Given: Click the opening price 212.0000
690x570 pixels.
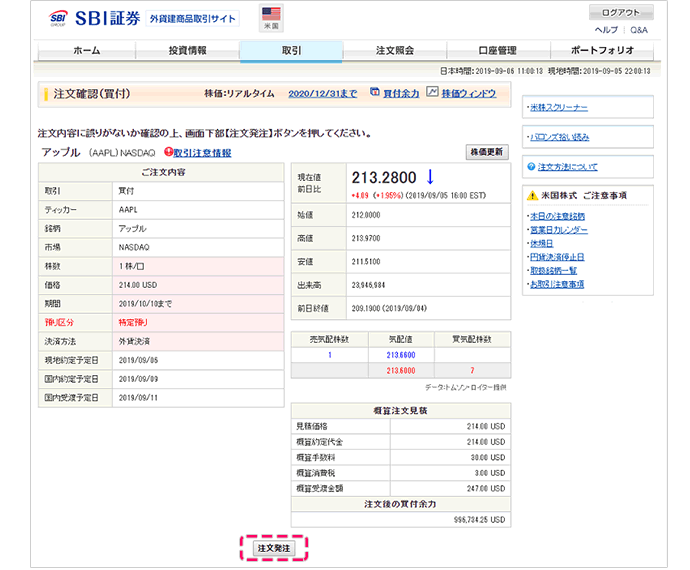Looking at the screenshot, I should pos(366,215).
